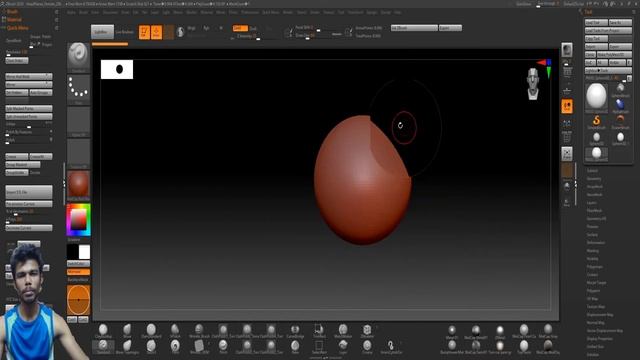Select the hPolish brush in bottom shelf
640x360 pixels.
175,330
